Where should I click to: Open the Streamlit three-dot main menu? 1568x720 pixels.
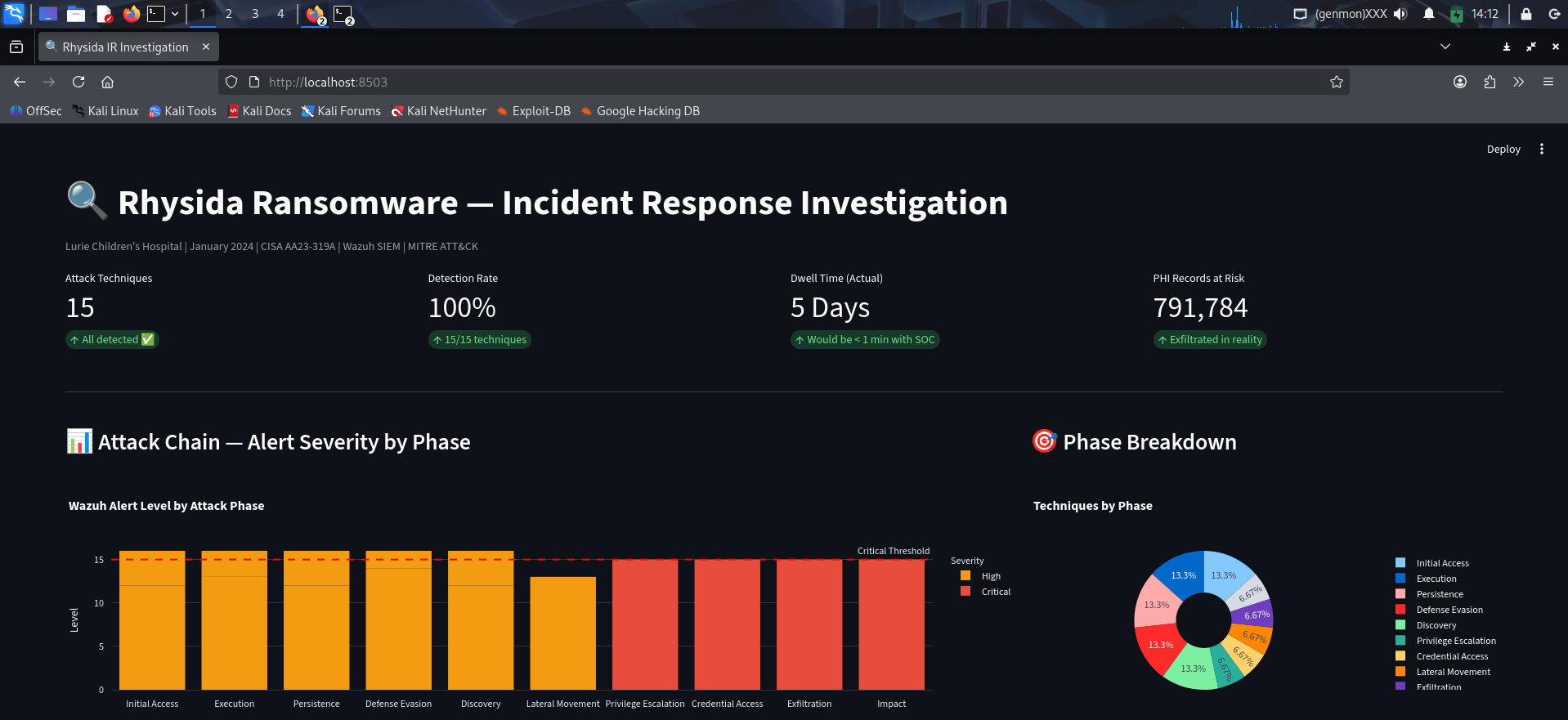click(x=1542, y=149)
